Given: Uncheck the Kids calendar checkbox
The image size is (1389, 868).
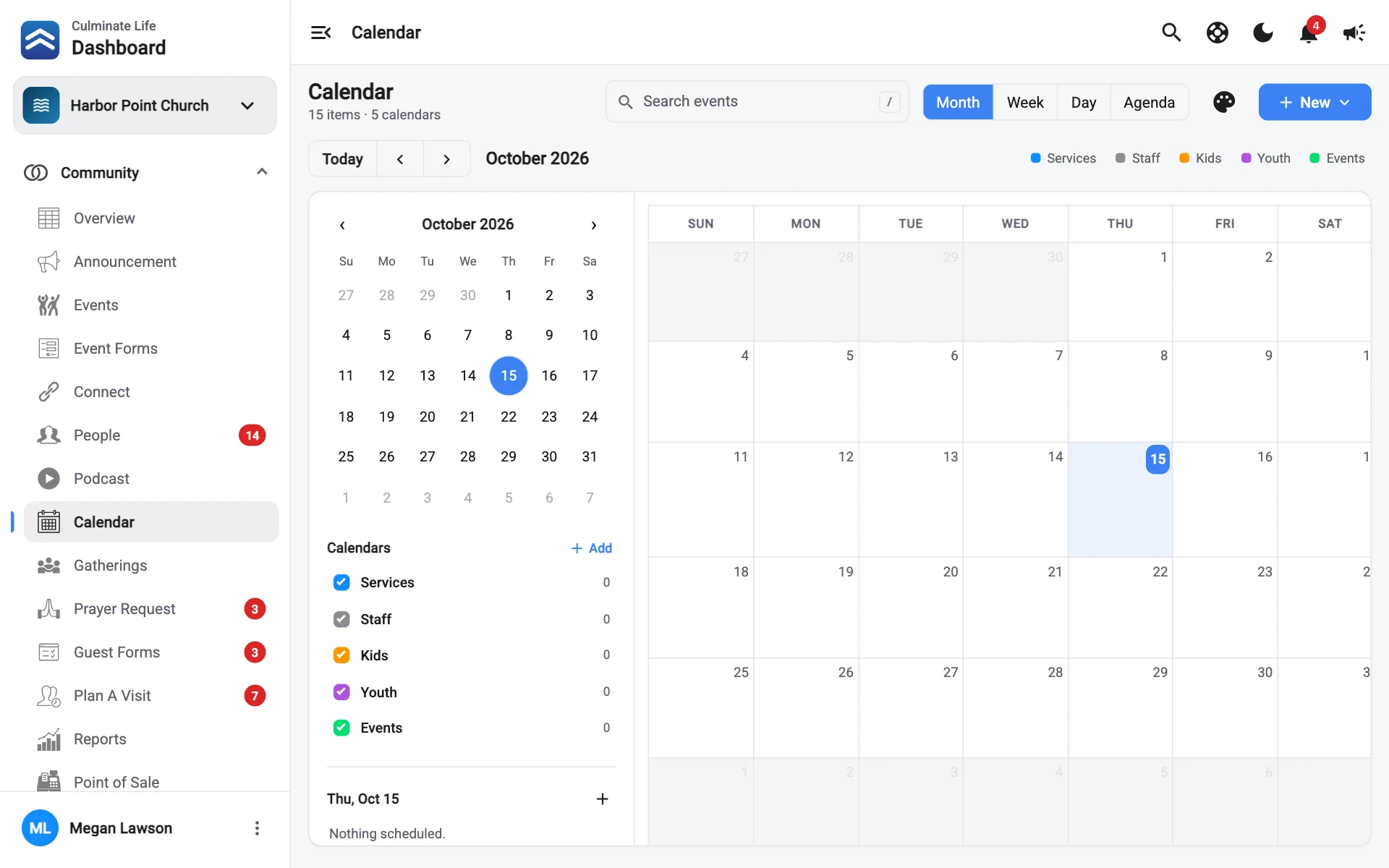Looking at the screenshot, I should [x=341, y=655].
